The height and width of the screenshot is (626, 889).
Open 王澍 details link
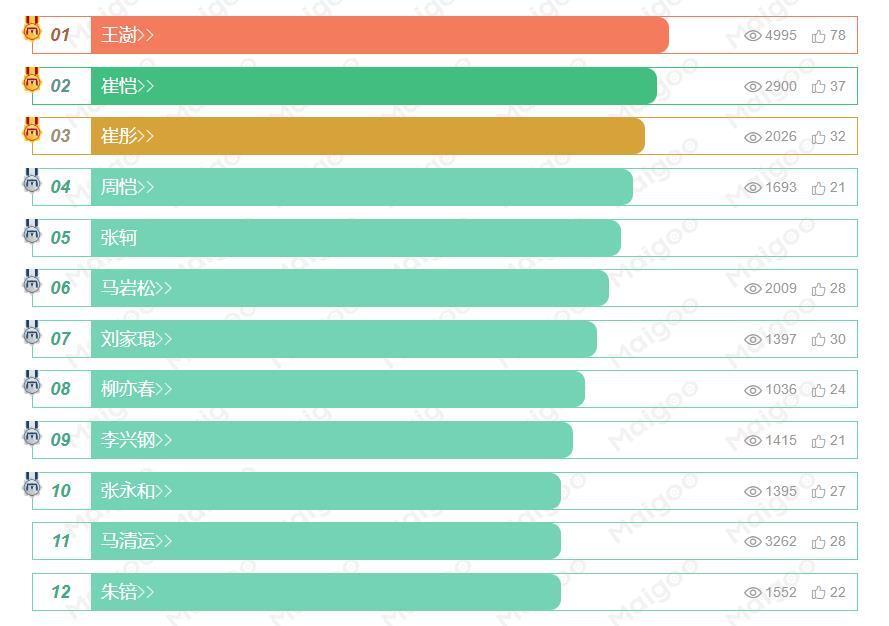pos(127,36)
